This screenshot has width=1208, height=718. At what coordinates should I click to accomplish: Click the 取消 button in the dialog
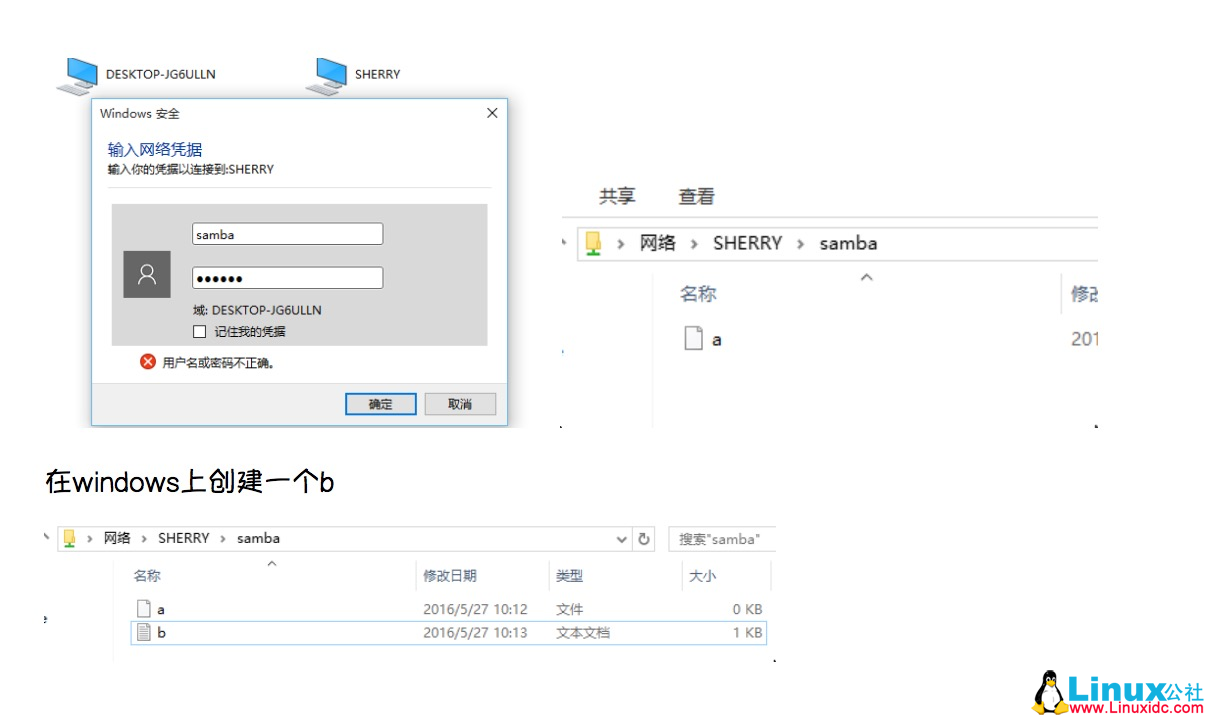[459, 403]
